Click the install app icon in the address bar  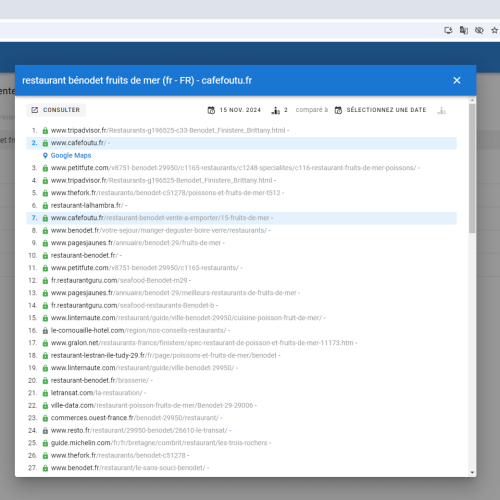[448, 30]
